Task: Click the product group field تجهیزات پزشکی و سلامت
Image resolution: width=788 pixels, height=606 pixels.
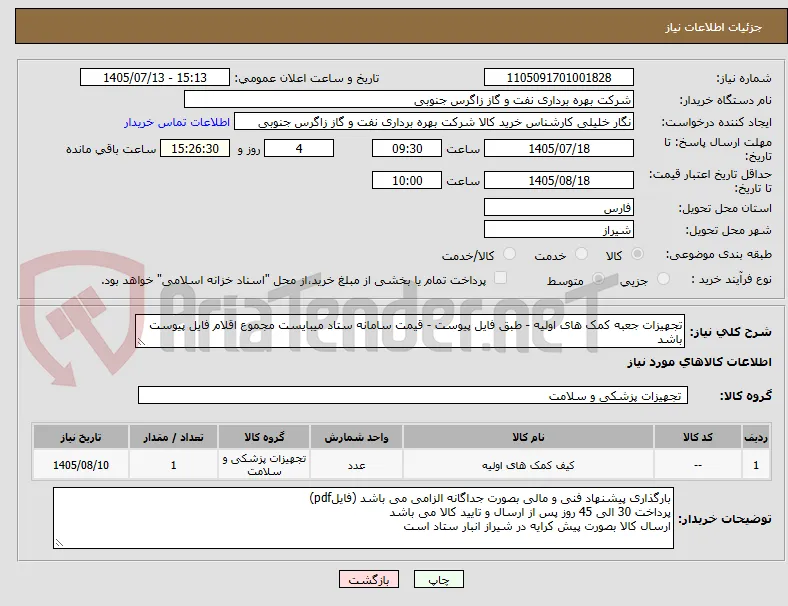Action: point(413,395)
